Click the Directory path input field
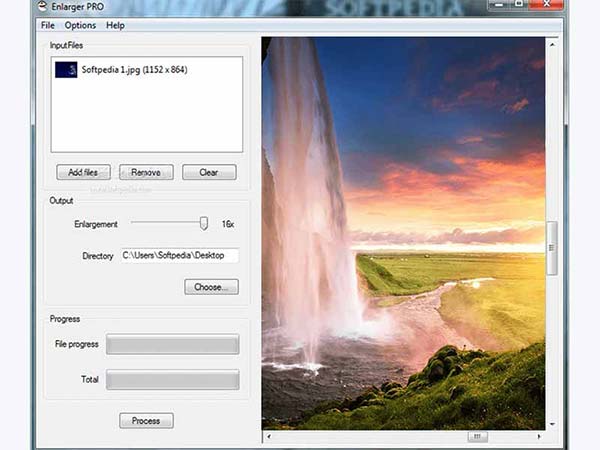This screenshot has width=600, height=450. point(180,255)
